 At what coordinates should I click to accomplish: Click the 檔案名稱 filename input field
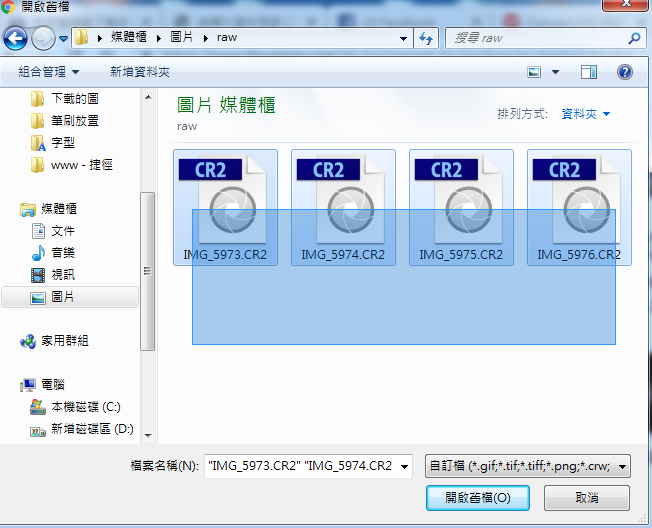point(301,466)
